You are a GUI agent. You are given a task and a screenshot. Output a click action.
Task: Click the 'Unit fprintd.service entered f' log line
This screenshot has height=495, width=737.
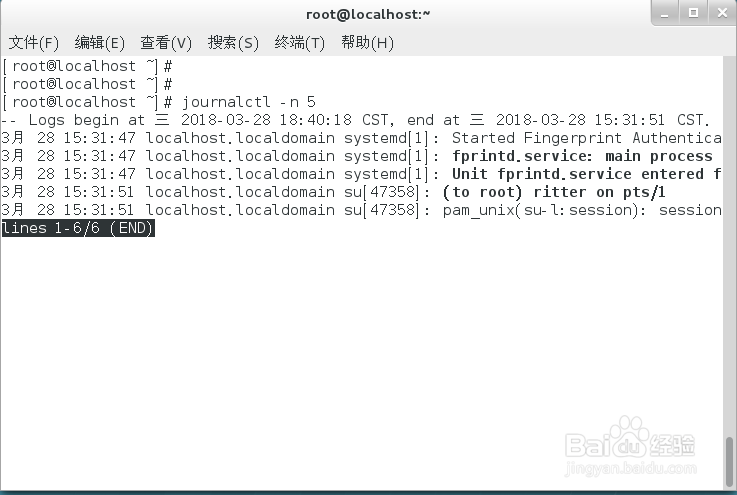361,174
